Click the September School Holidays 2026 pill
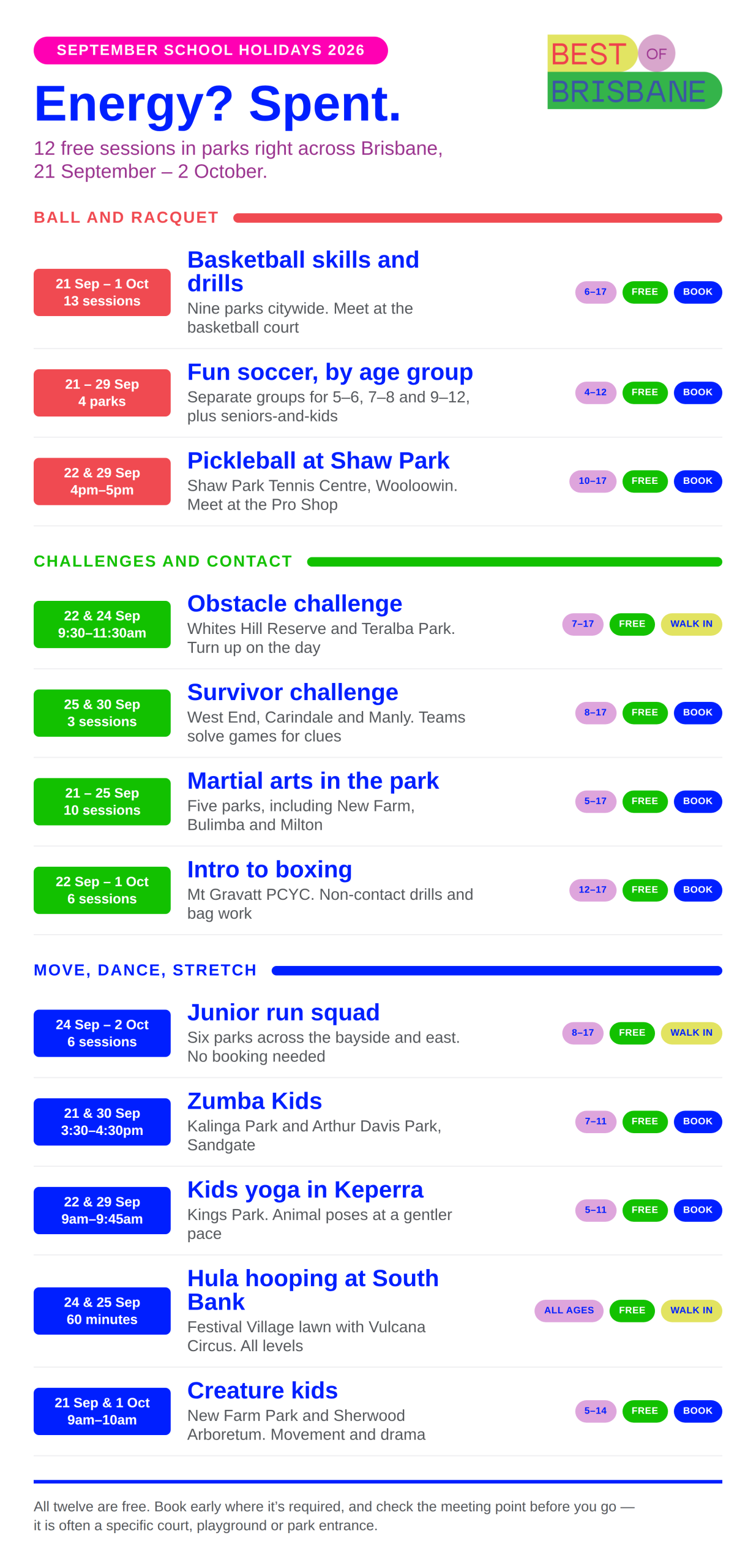This screenshot has width=756, height=1568. click(211, 50)
